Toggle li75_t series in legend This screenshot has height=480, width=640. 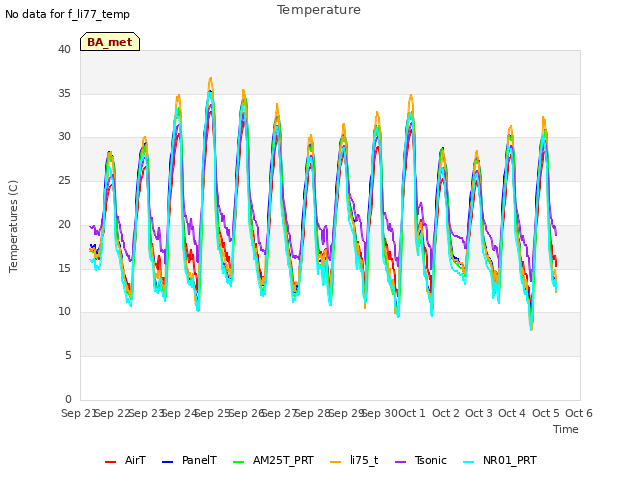[354, 460]
